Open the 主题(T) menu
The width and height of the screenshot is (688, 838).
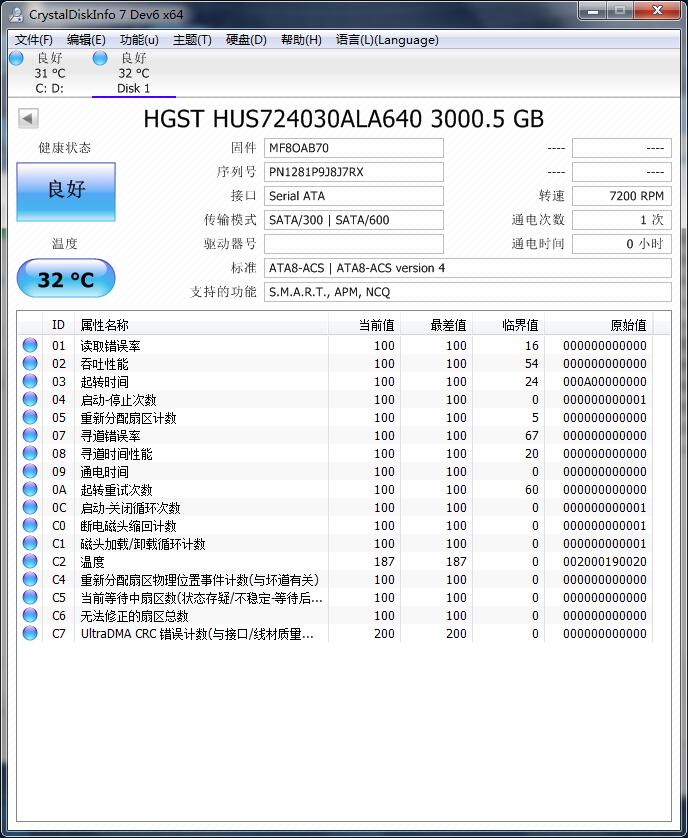click(192, 40)
